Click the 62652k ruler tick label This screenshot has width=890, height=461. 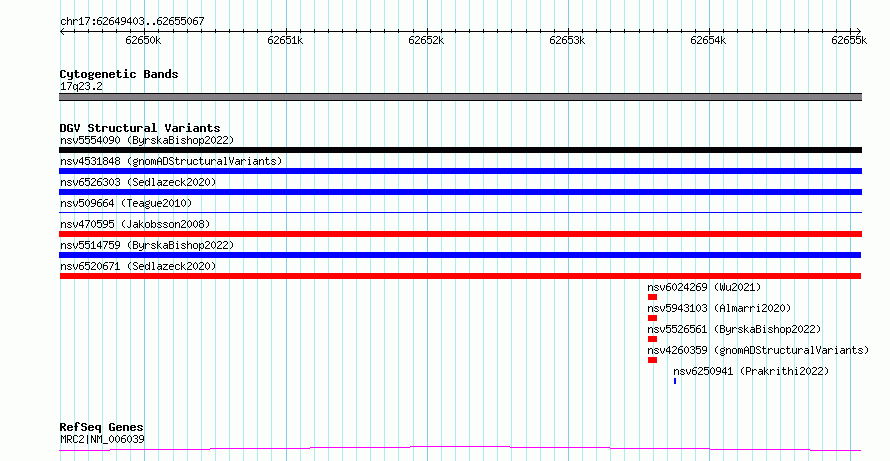pyautogui.click(x=426, y=40)
